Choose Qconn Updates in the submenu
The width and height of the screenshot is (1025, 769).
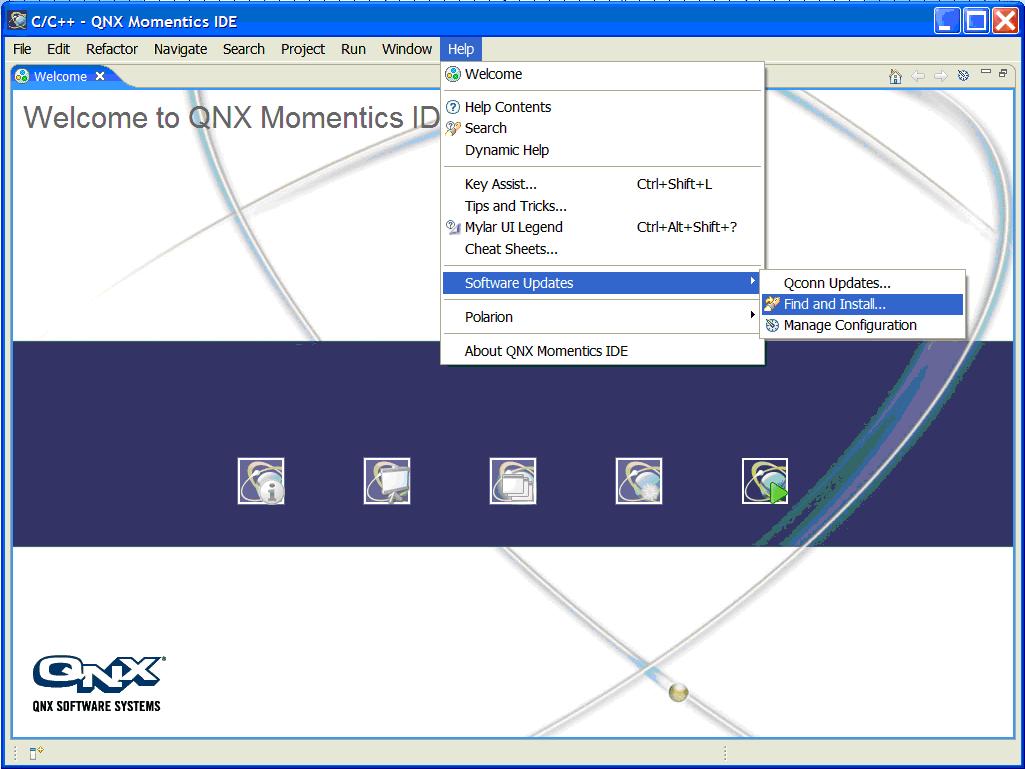coord(837,283)
